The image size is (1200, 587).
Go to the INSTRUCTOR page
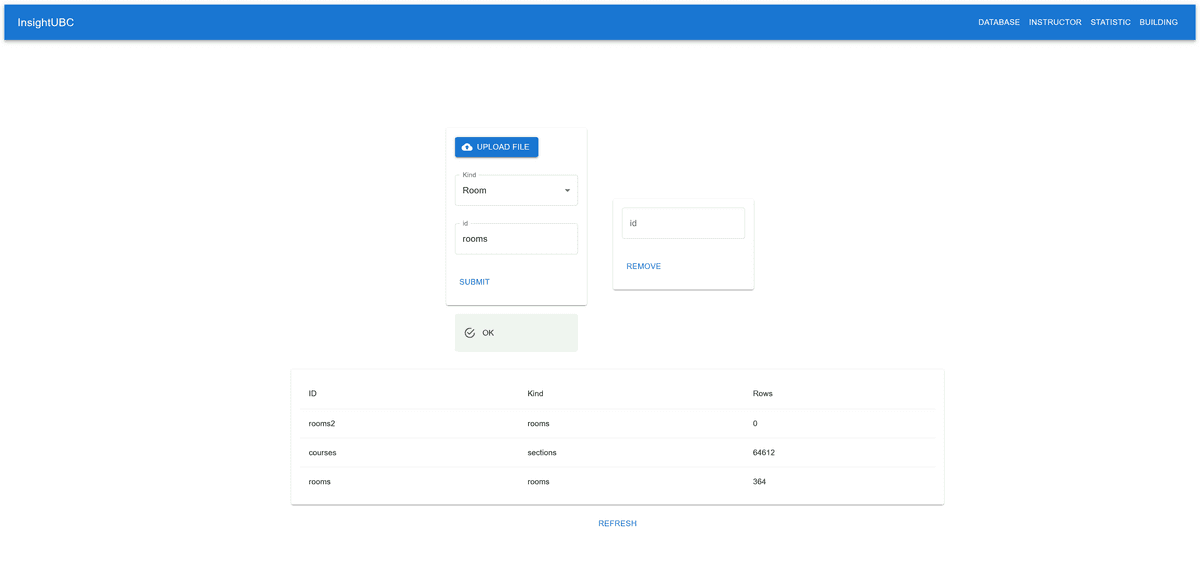1055,22
